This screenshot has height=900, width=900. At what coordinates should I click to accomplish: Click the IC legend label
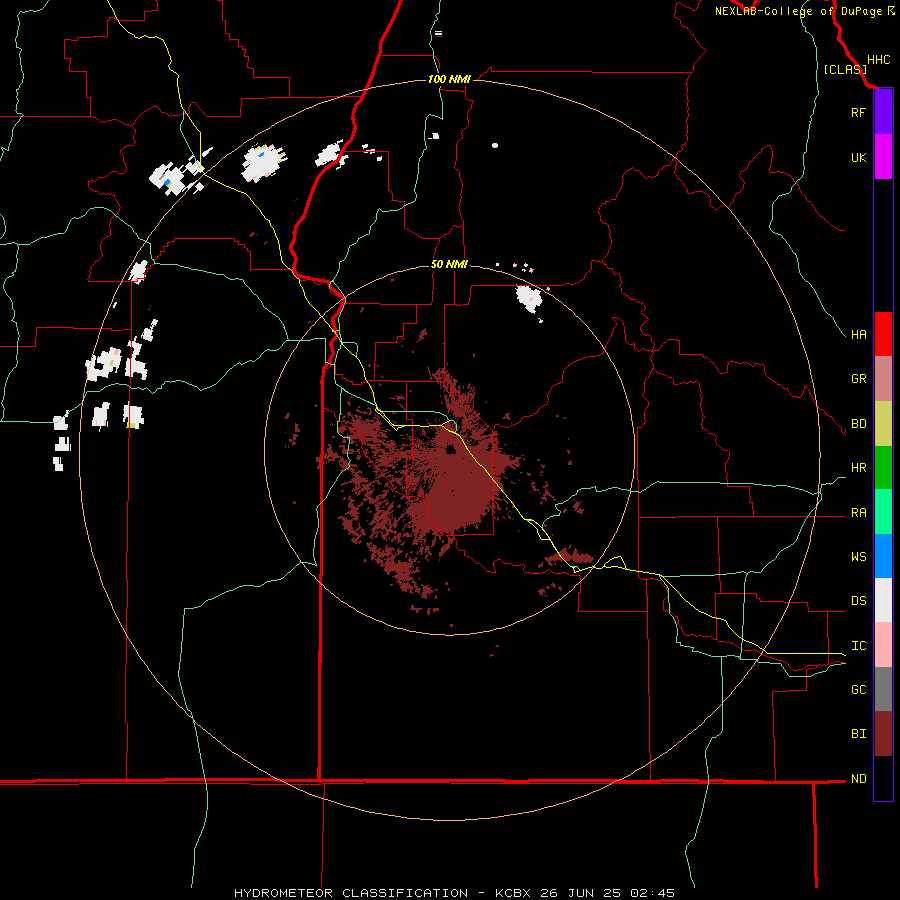[x=858, y=646]
